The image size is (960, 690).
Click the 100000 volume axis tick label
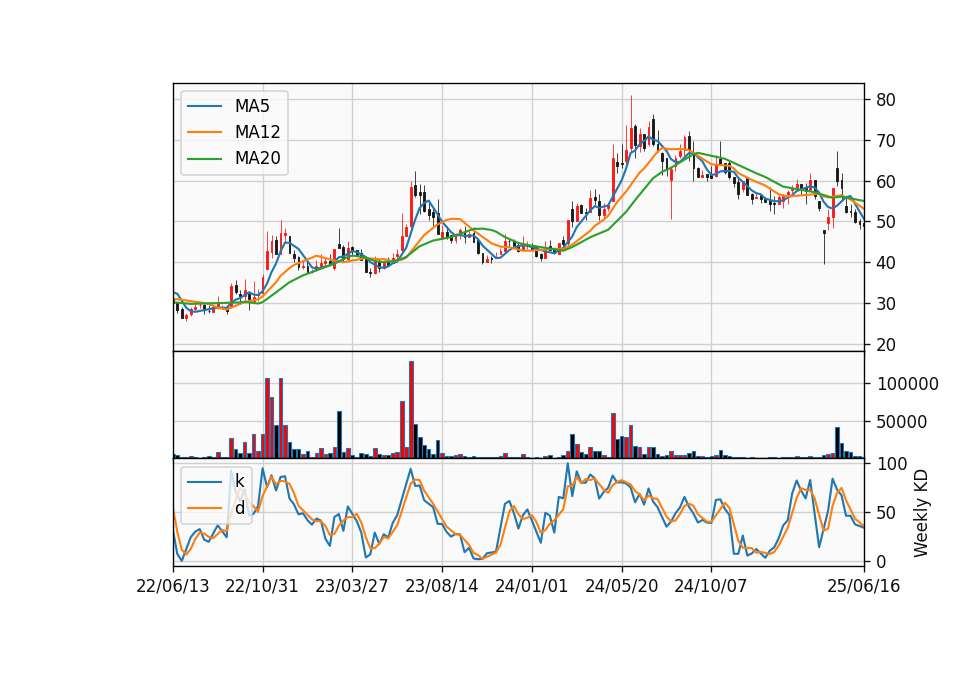click(908, 384)
